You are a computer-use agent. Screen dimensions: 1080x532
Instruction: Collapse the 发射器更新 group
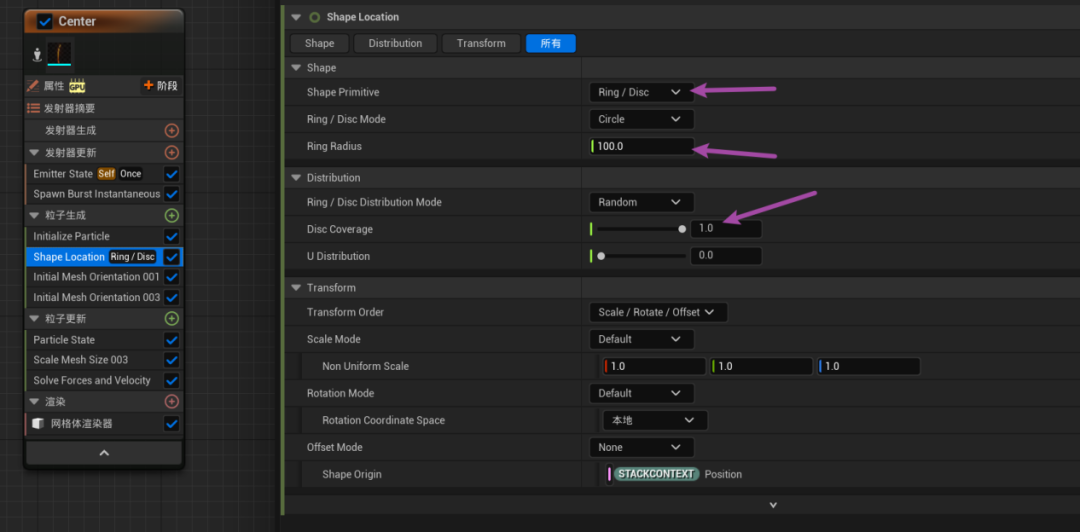pos(34,152)
